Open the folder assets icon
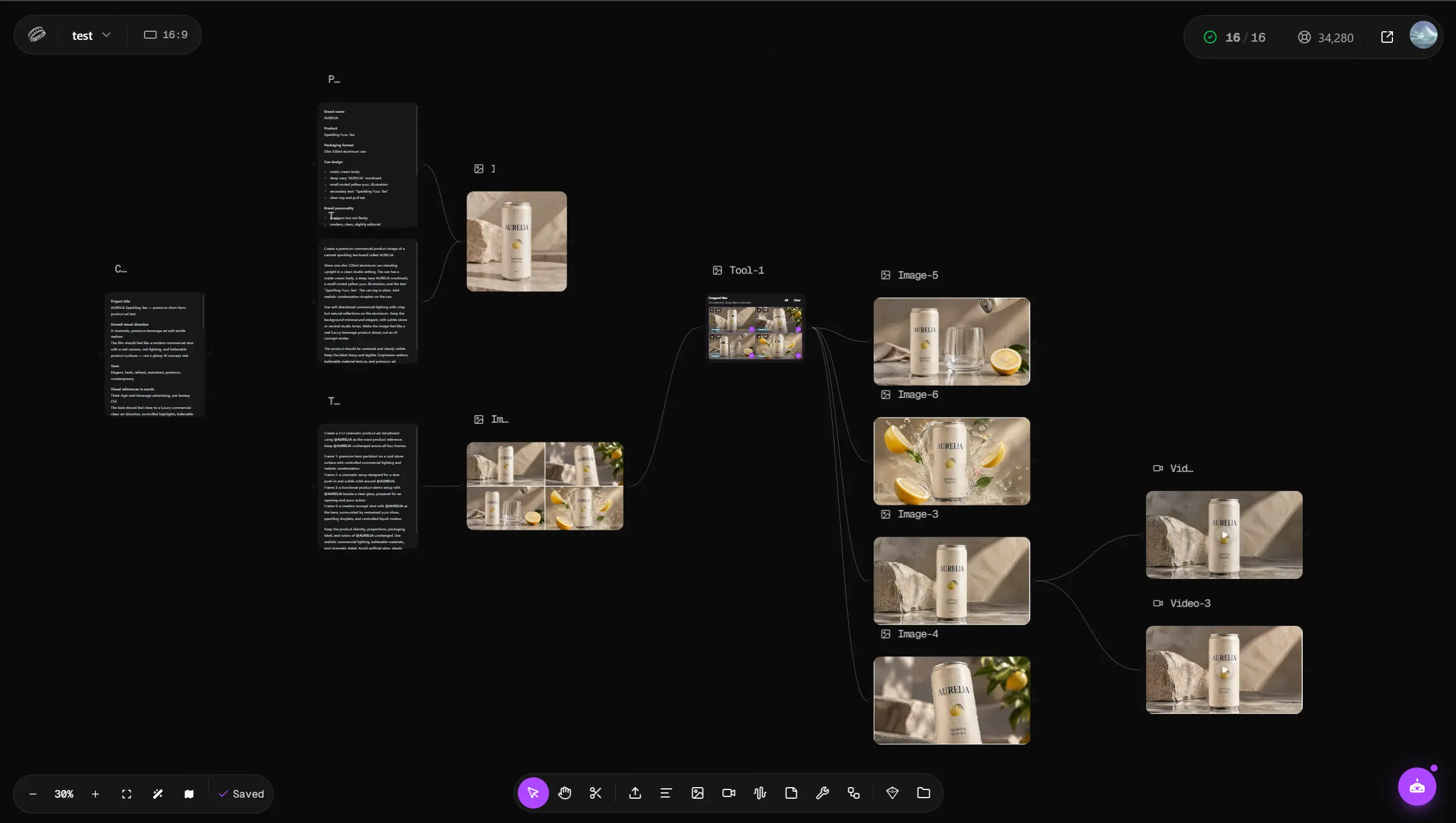 pyautogui.click(x=923, y=793)
